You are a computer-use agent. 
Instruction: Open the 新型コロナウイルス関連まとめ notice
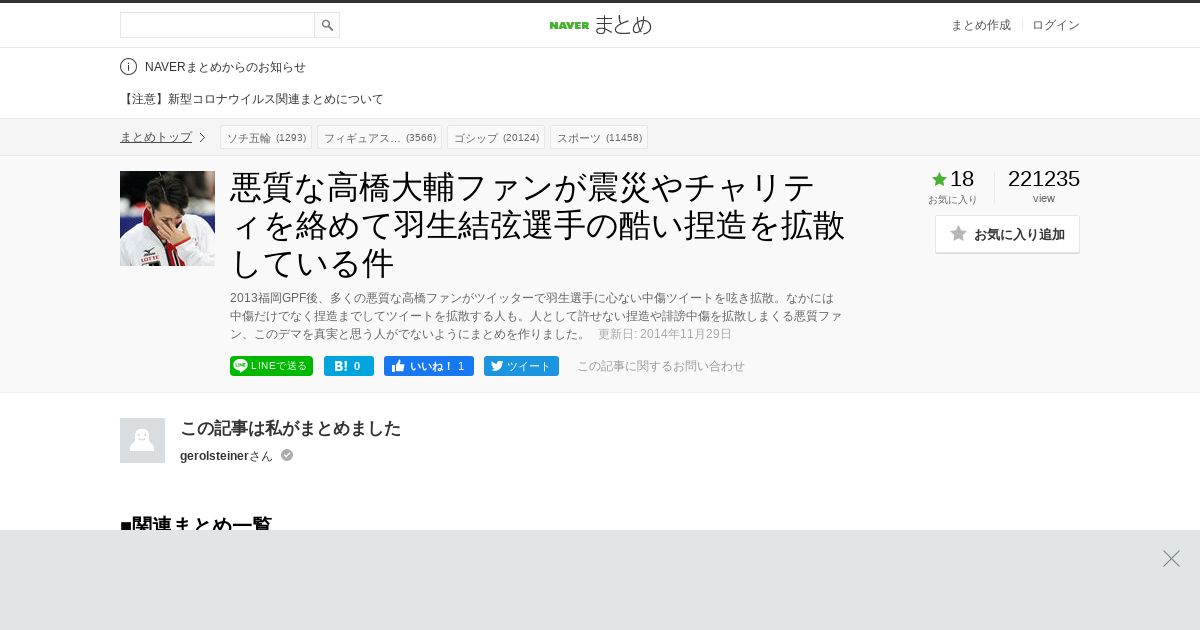coord(252,99)
